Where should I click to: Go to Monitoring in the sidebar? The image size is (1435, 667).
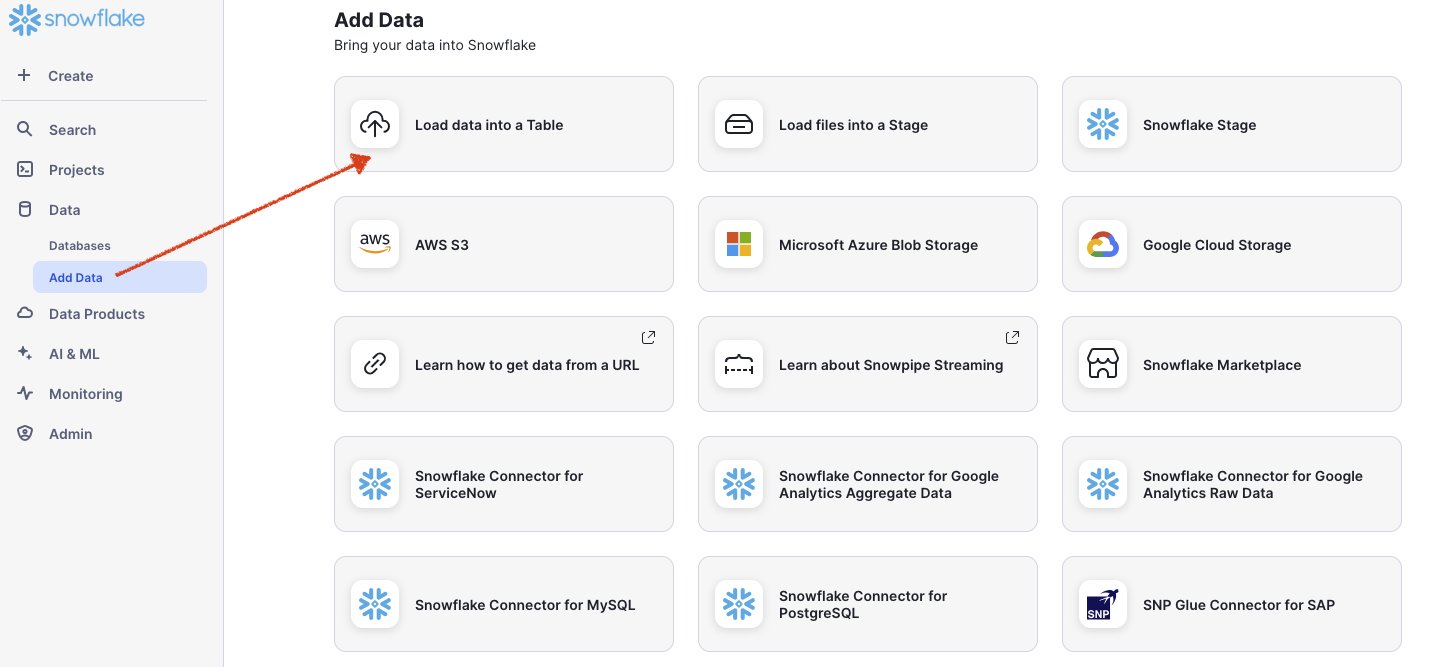(85, 394)
